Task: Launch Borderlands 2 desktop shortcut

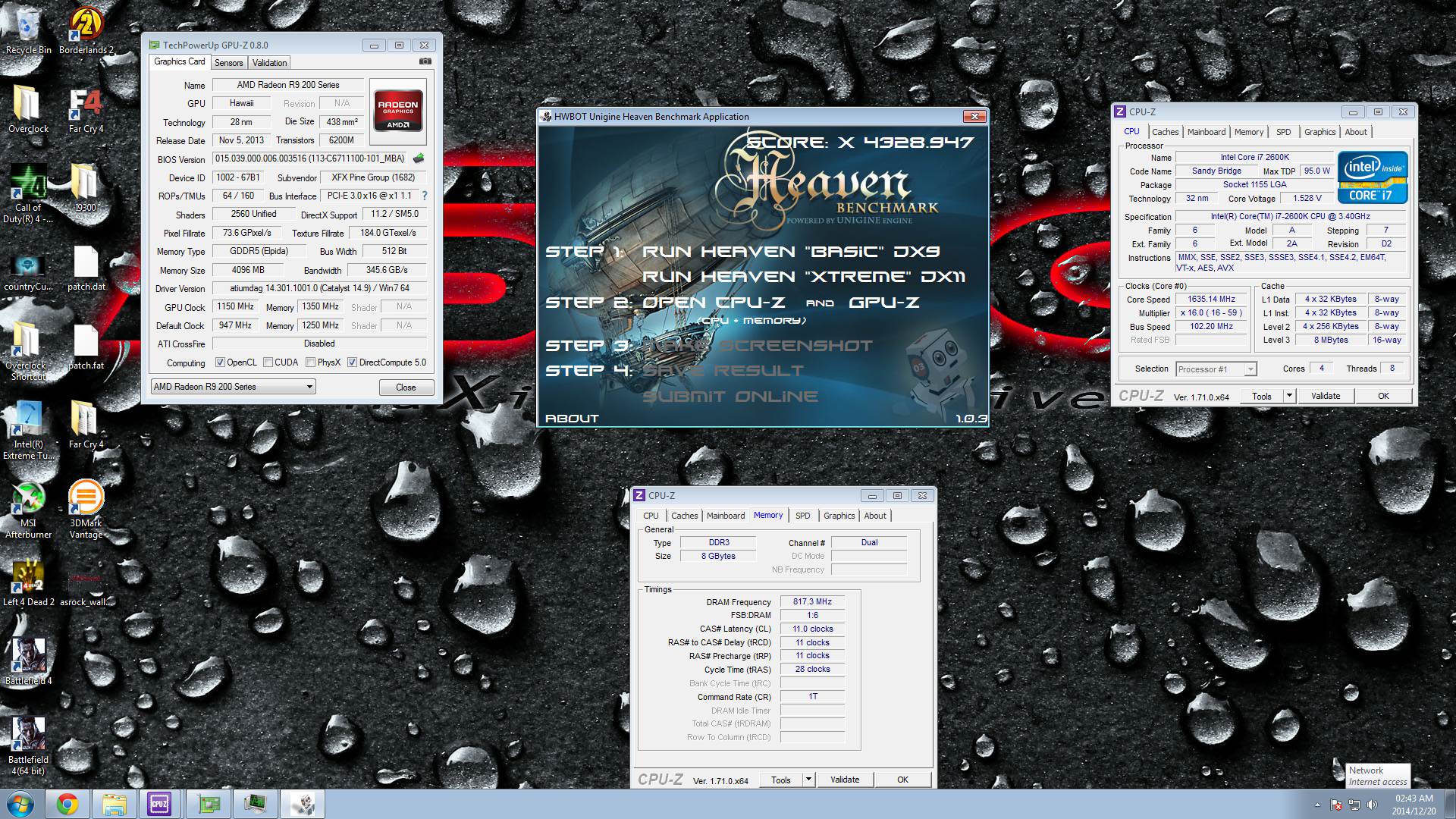Action: (86, 30)
